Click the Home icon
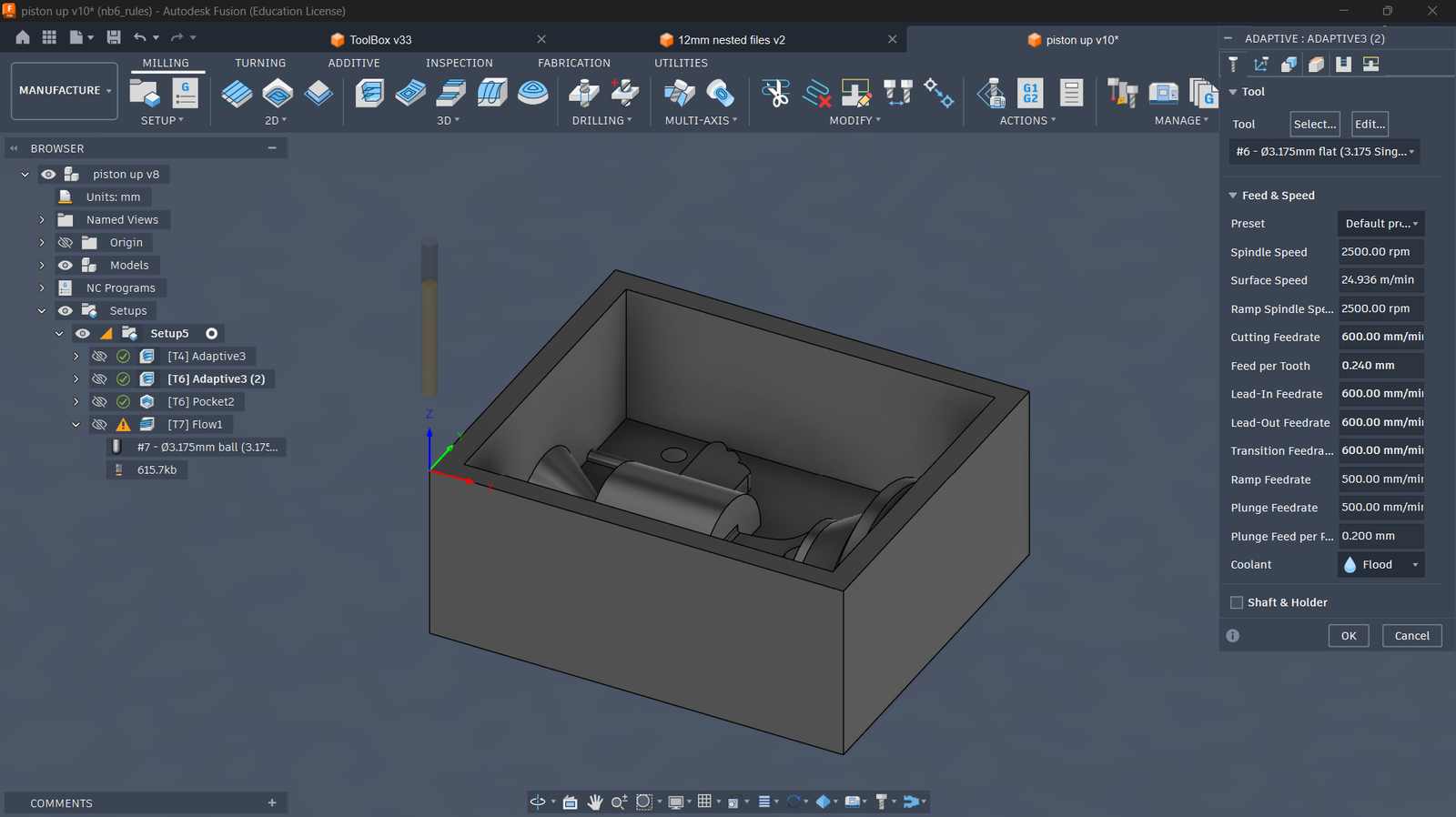Screen dimensions: 1456x817 (x=23, y=37)
